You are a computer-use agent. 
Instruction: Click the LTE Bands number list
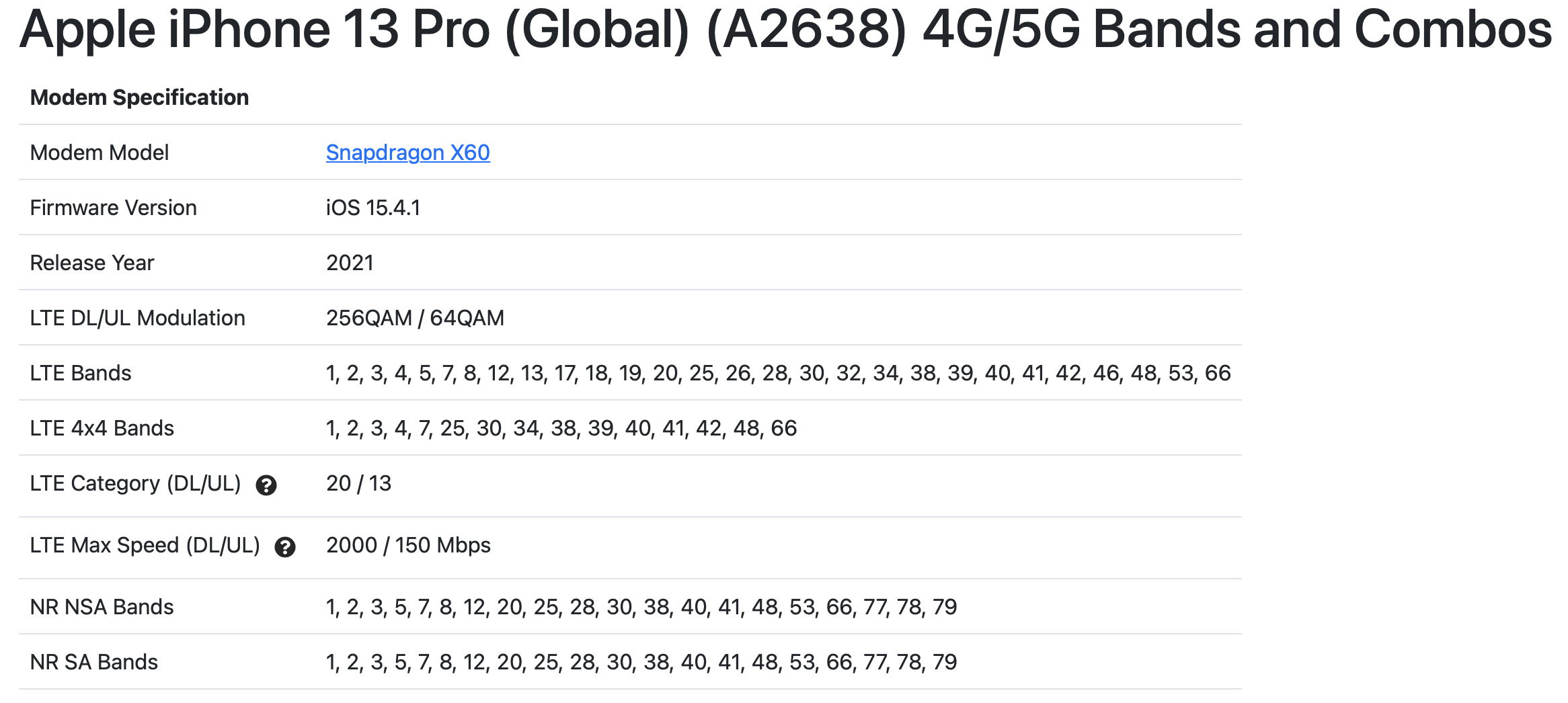coord(779,373)
